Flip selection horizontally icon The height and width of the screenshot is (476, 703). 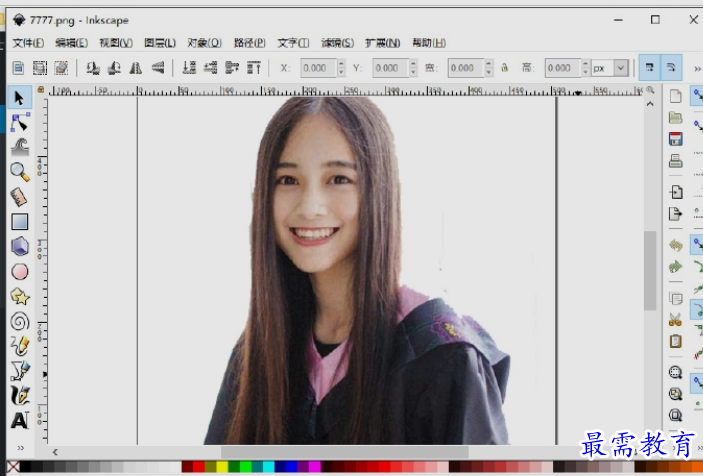tap(136, 68)
